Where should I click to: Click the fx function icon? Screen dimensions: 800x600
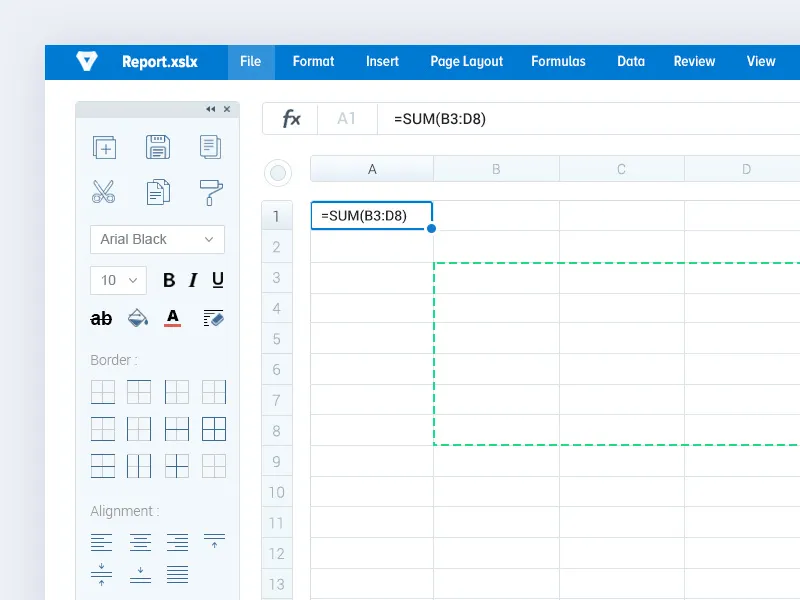pos(291,119)
